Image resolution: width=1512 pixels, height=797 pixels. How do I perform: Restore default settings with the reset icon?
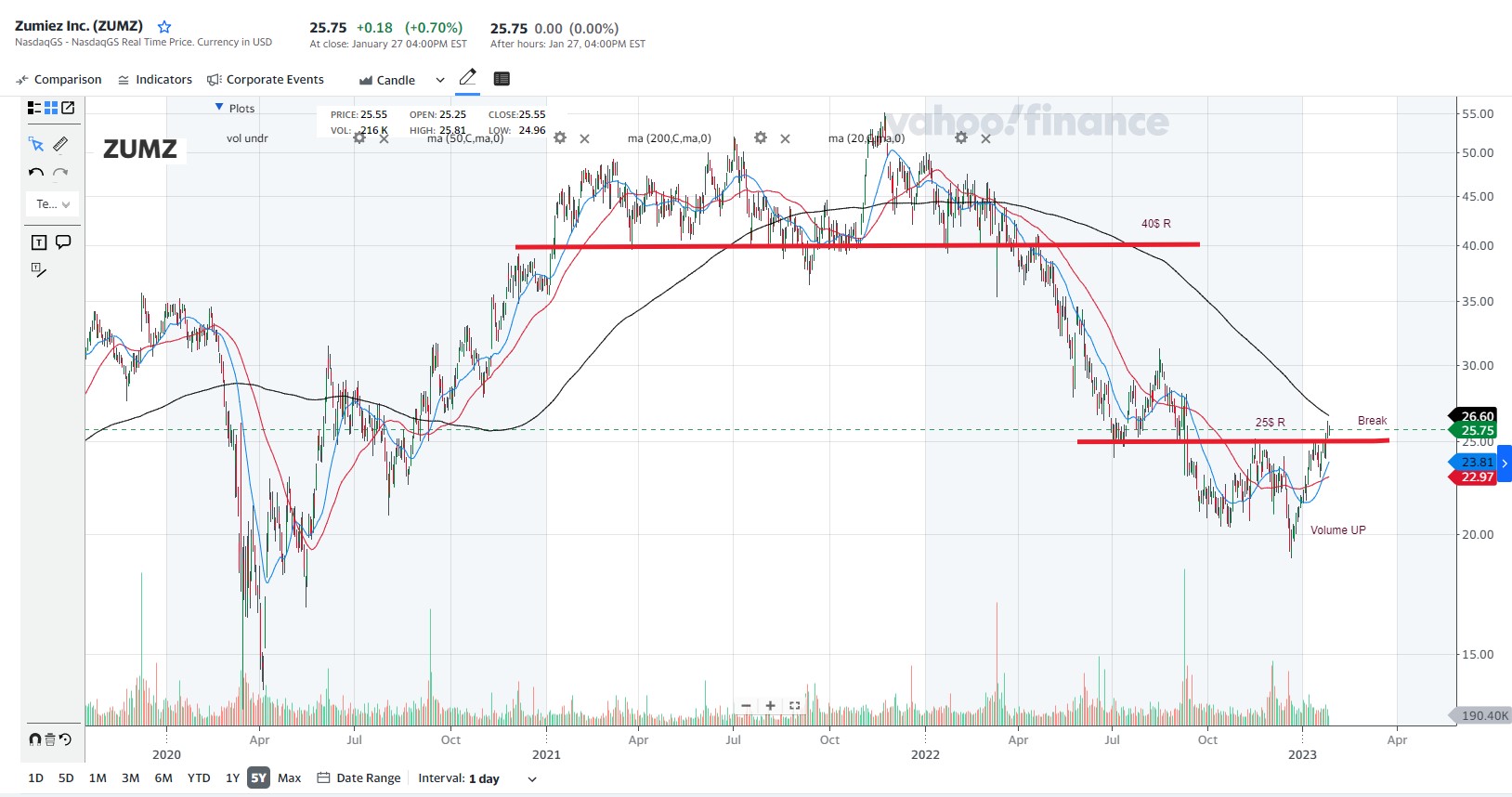point(65,739)
